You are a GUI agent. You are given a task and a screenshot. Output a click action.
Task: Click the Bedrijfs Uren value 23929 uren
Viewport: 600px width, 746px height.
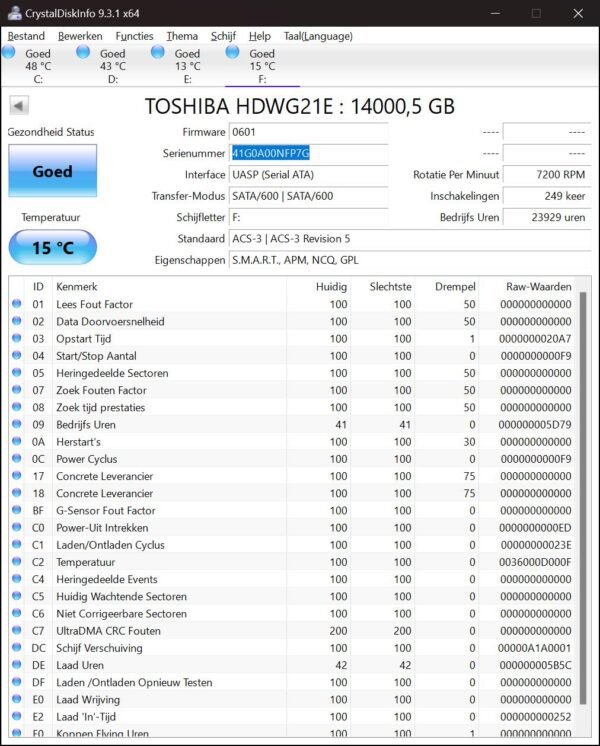point(547,217)
